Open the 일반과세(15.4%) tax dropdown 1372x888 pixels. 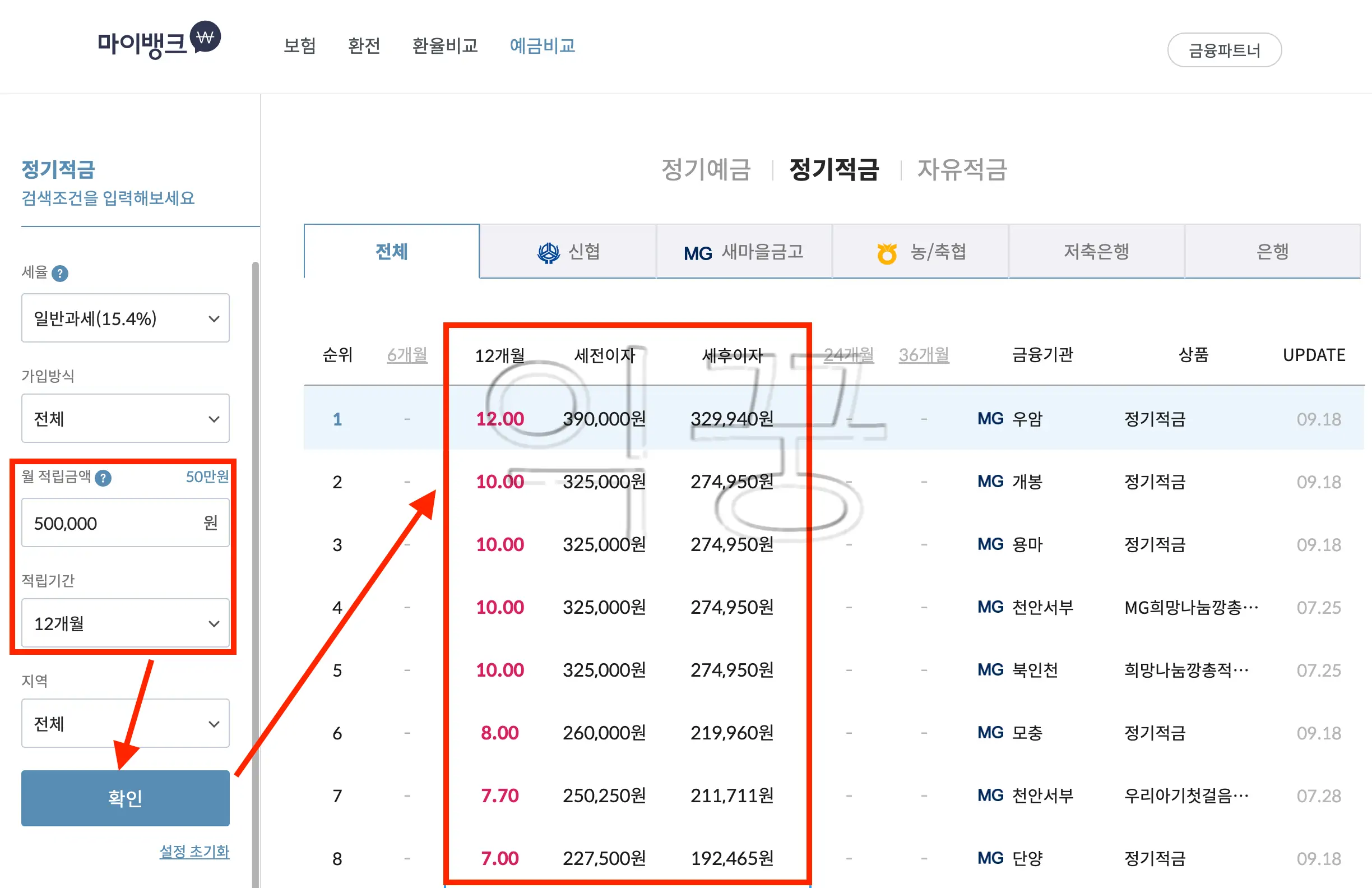pos(125,318)
